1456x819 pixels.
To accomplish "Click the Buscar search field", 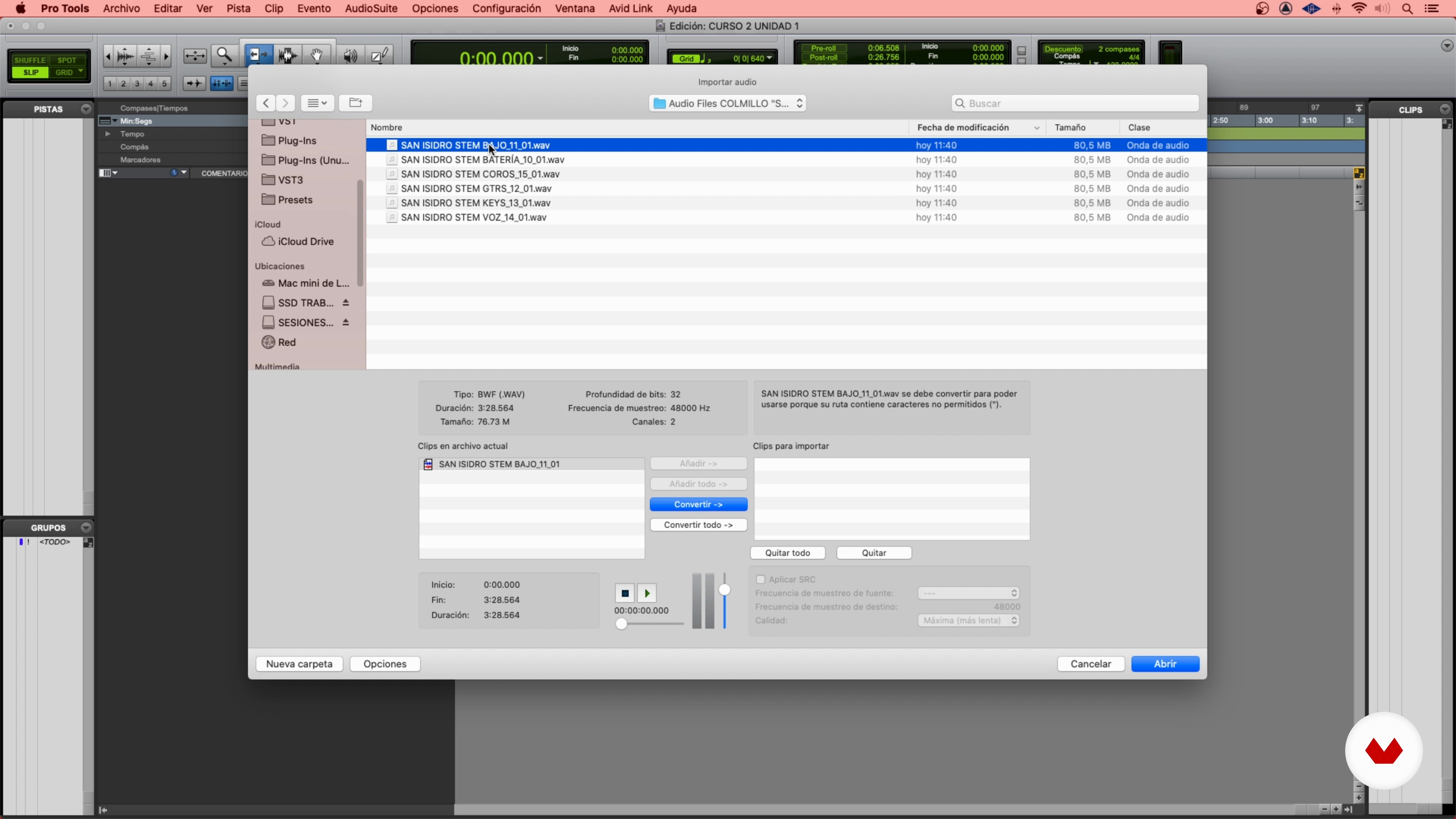I will pyautogui.click(x=1075, y=104).
